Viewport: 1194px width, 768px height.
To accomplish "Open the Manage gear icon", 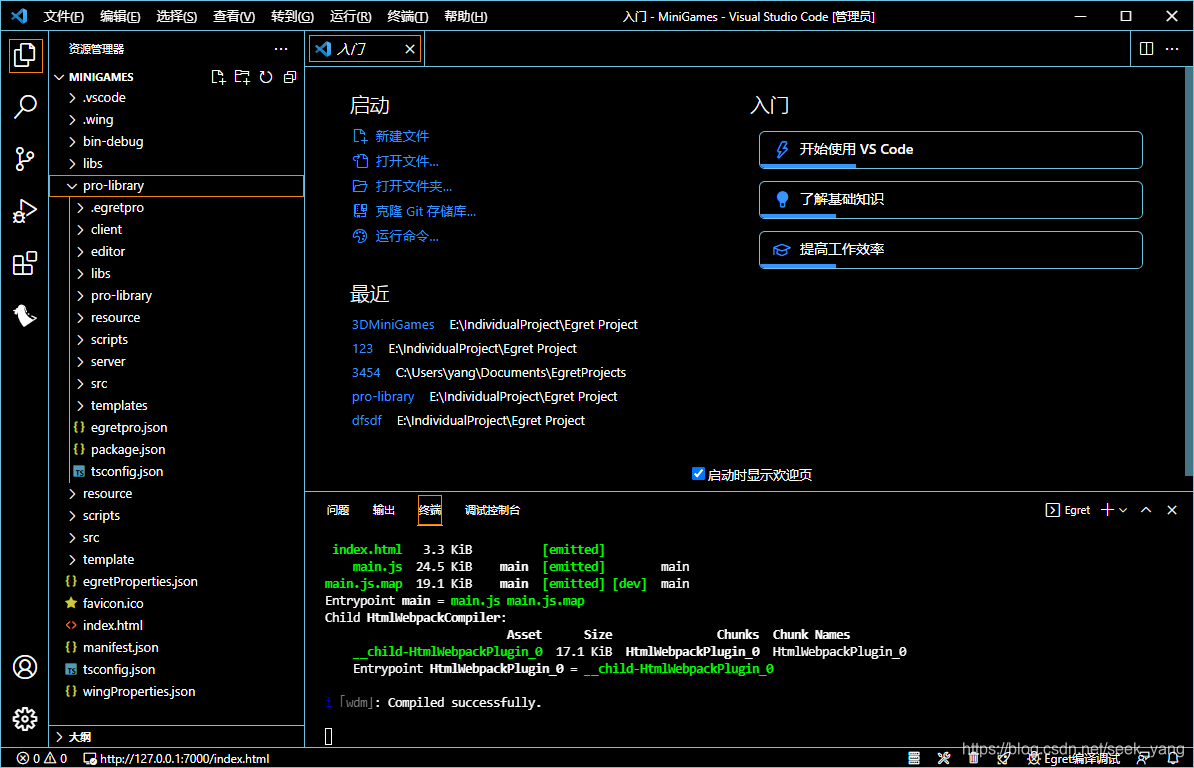I will (x=25, y=719).
